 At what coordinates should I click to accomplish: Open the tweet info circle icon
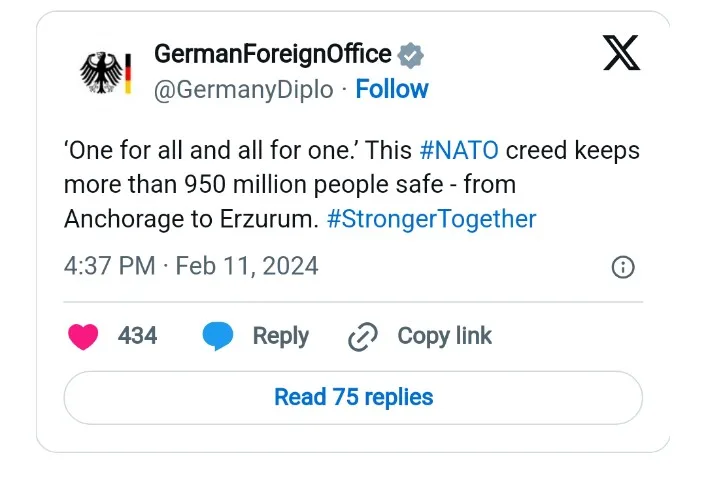pos(622,266)
